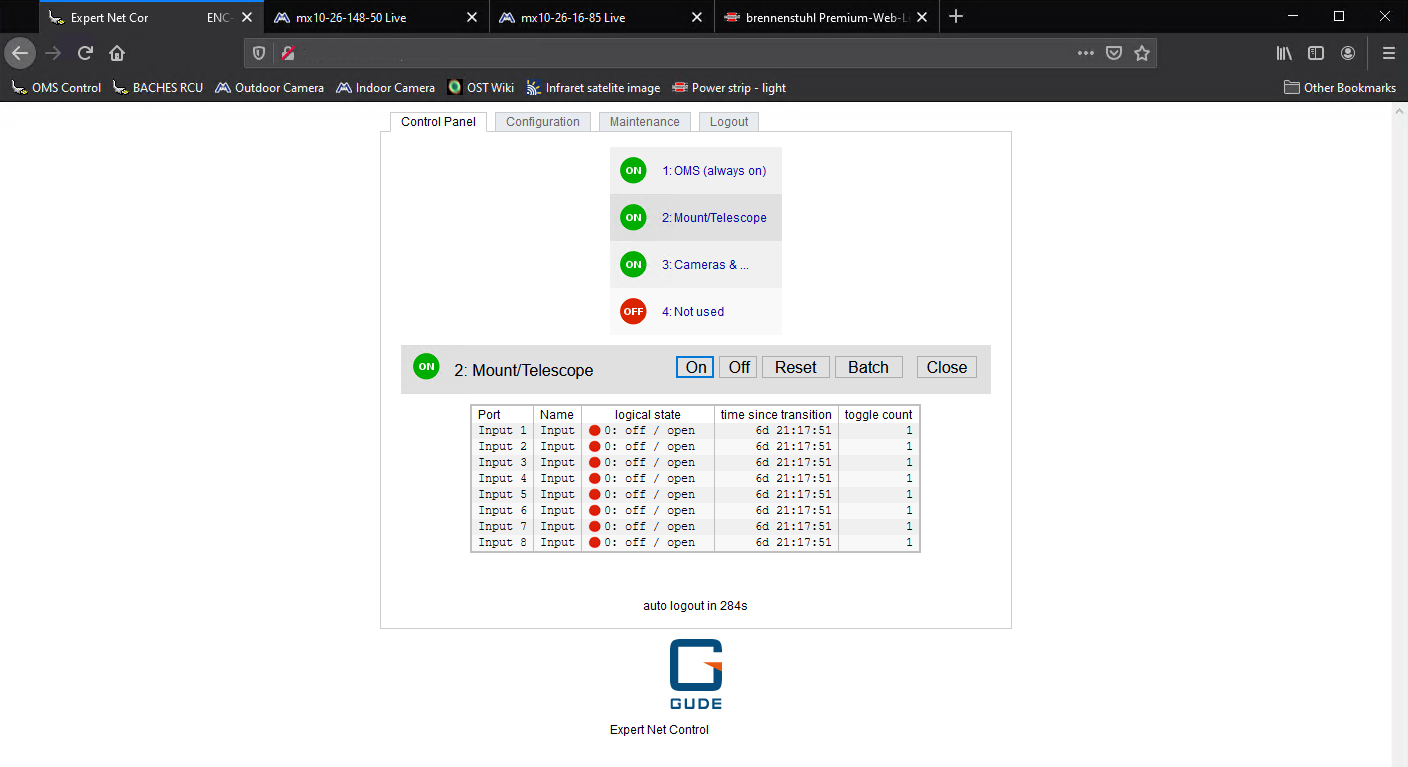This screenshot has height=767, width=1408.
Task: Open the Maintenance tab
Action: [644, 122]
